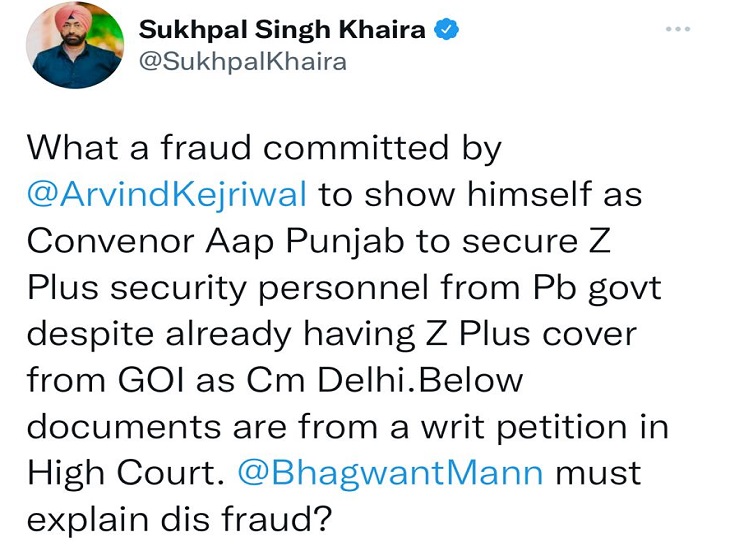This screenshot has height=548, width=730.
Task: Click the phrase "to show himself as"
Action: click(480, 194)
